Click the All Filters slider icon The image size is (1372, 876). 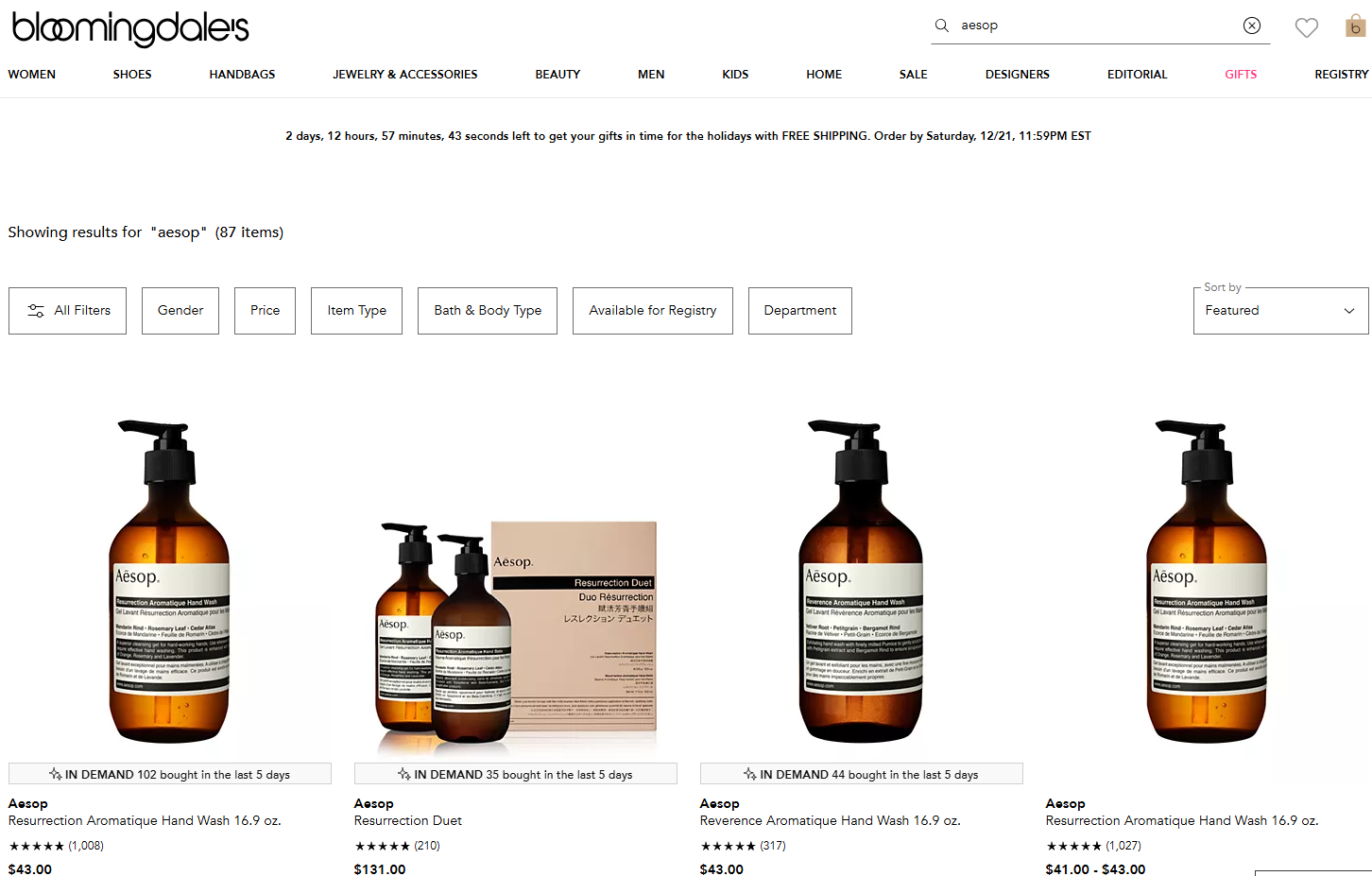(x=36, y=311)
